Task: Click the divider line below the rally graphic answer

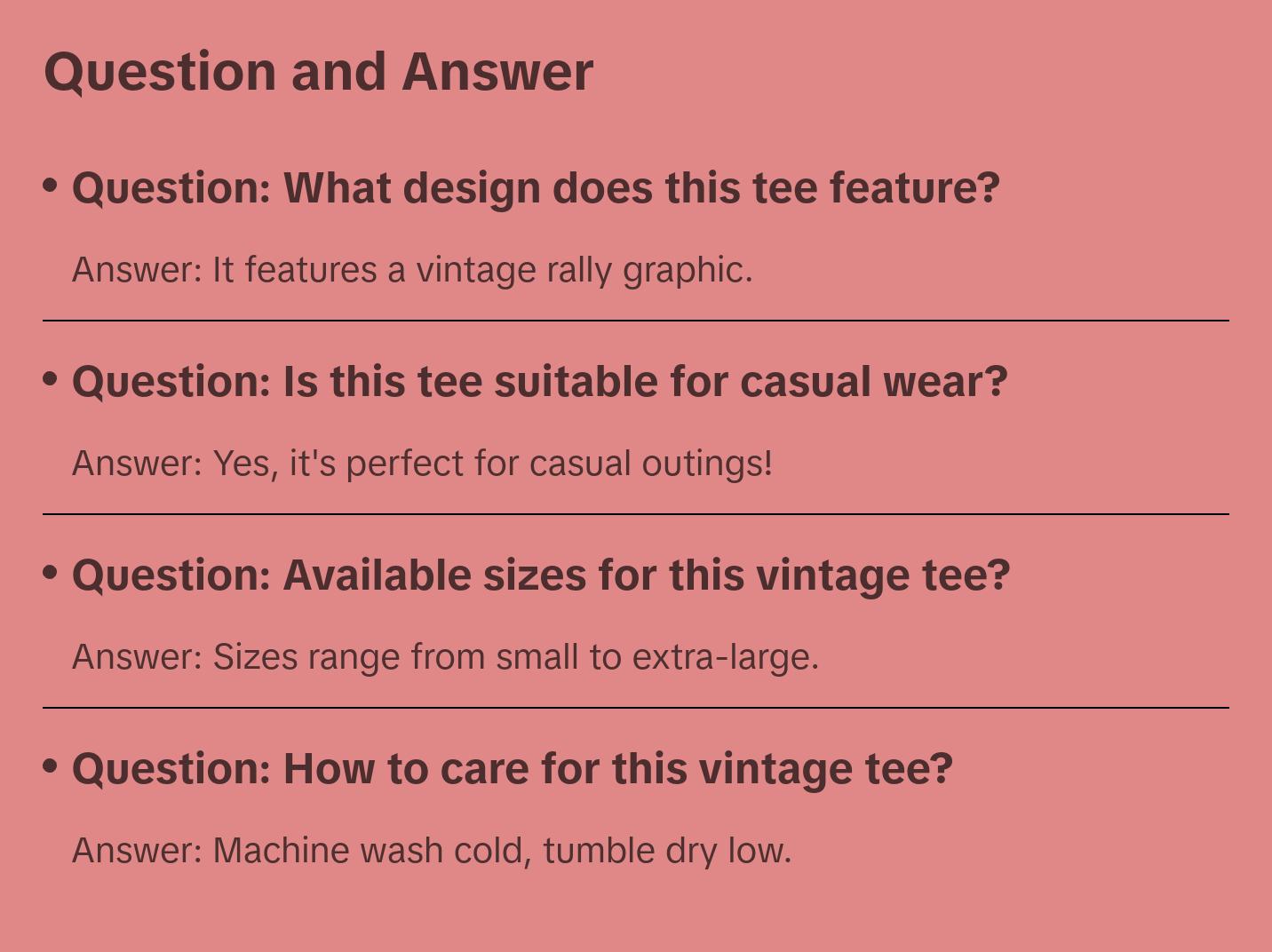Action: (x=635, y=320)
